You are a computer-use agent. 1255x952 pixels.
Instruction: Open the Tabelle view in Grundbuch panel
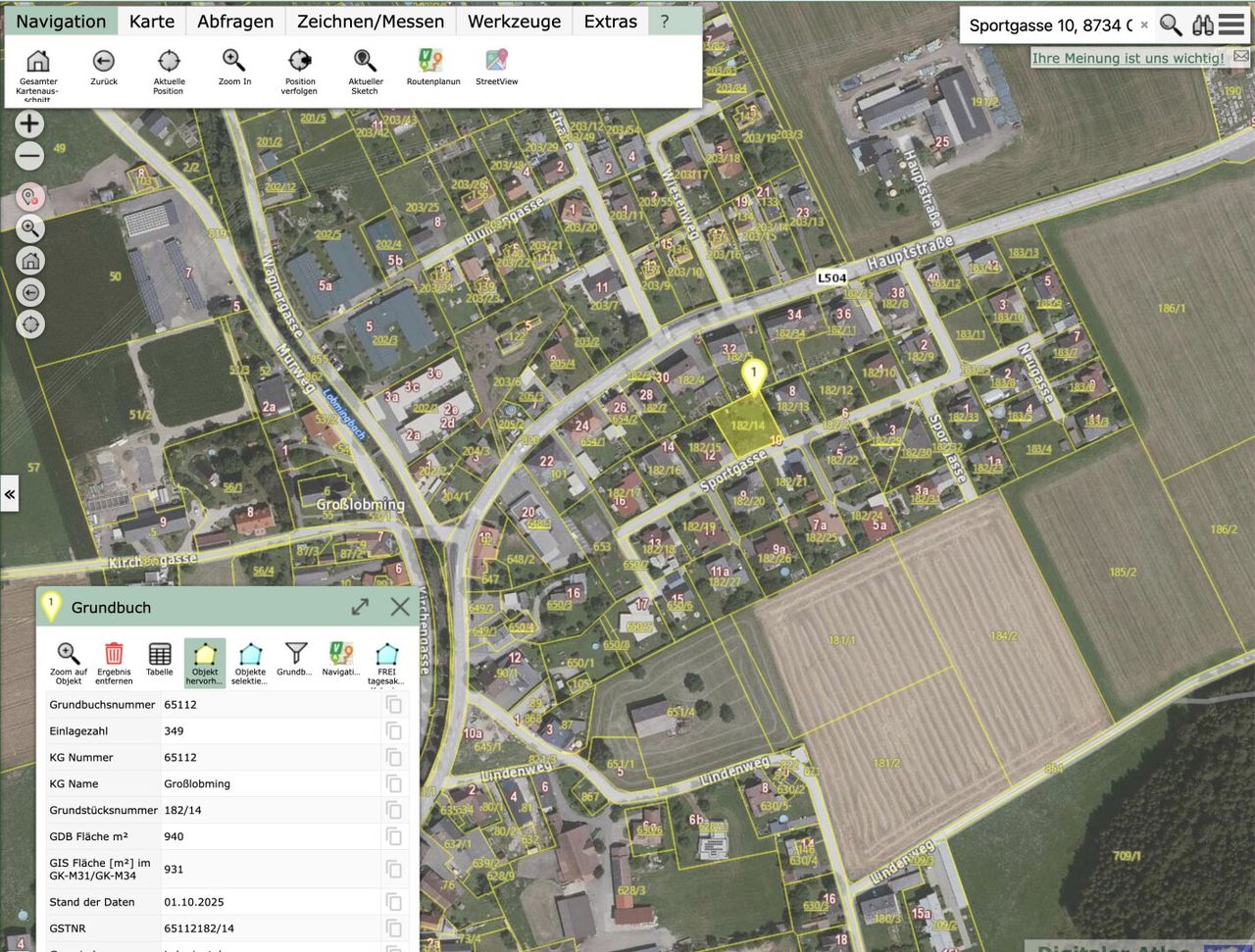tap(159, 654)
